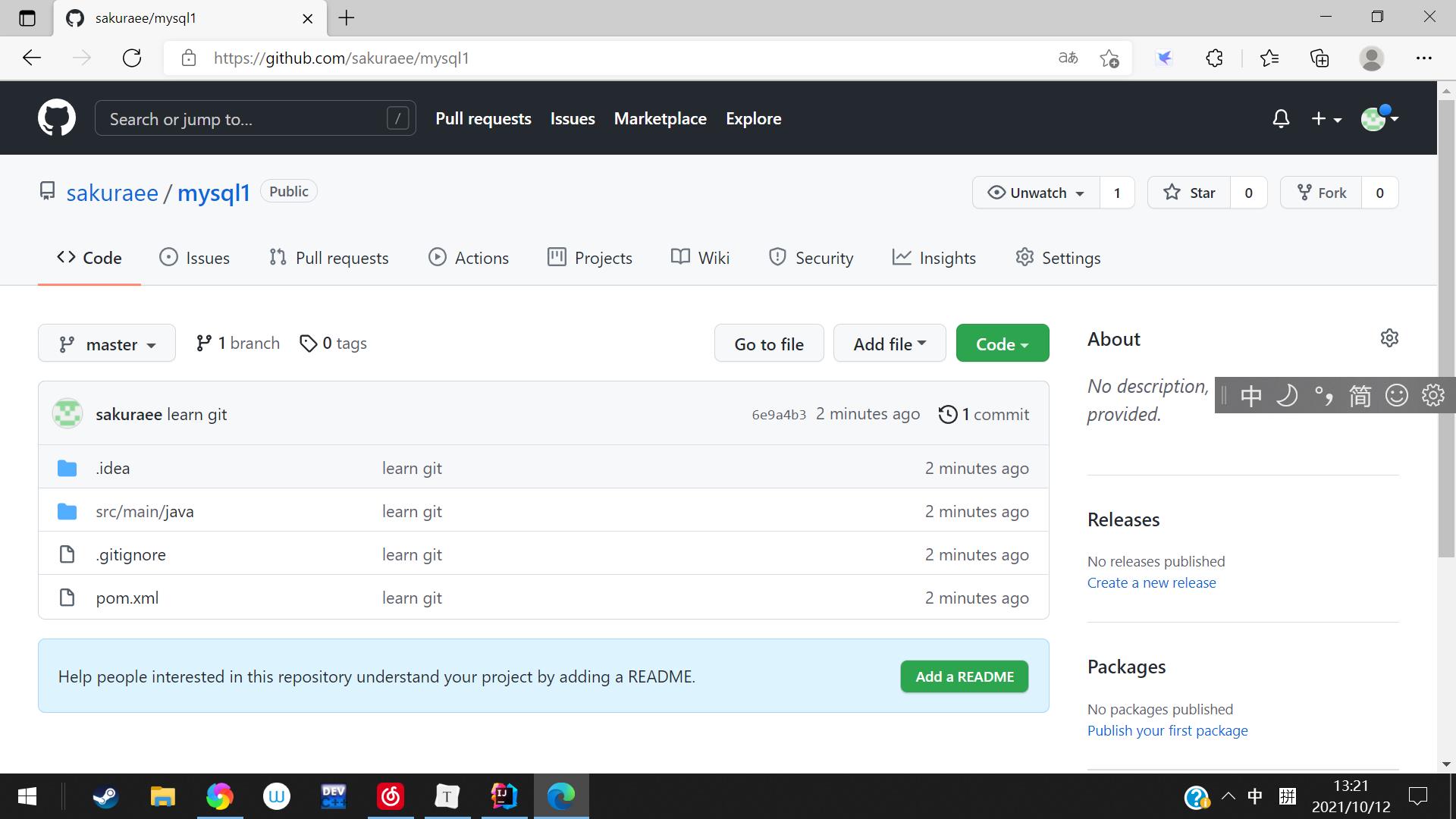Open the Add file dropdown
1456x819 pixels.
(x=889, y=344)
